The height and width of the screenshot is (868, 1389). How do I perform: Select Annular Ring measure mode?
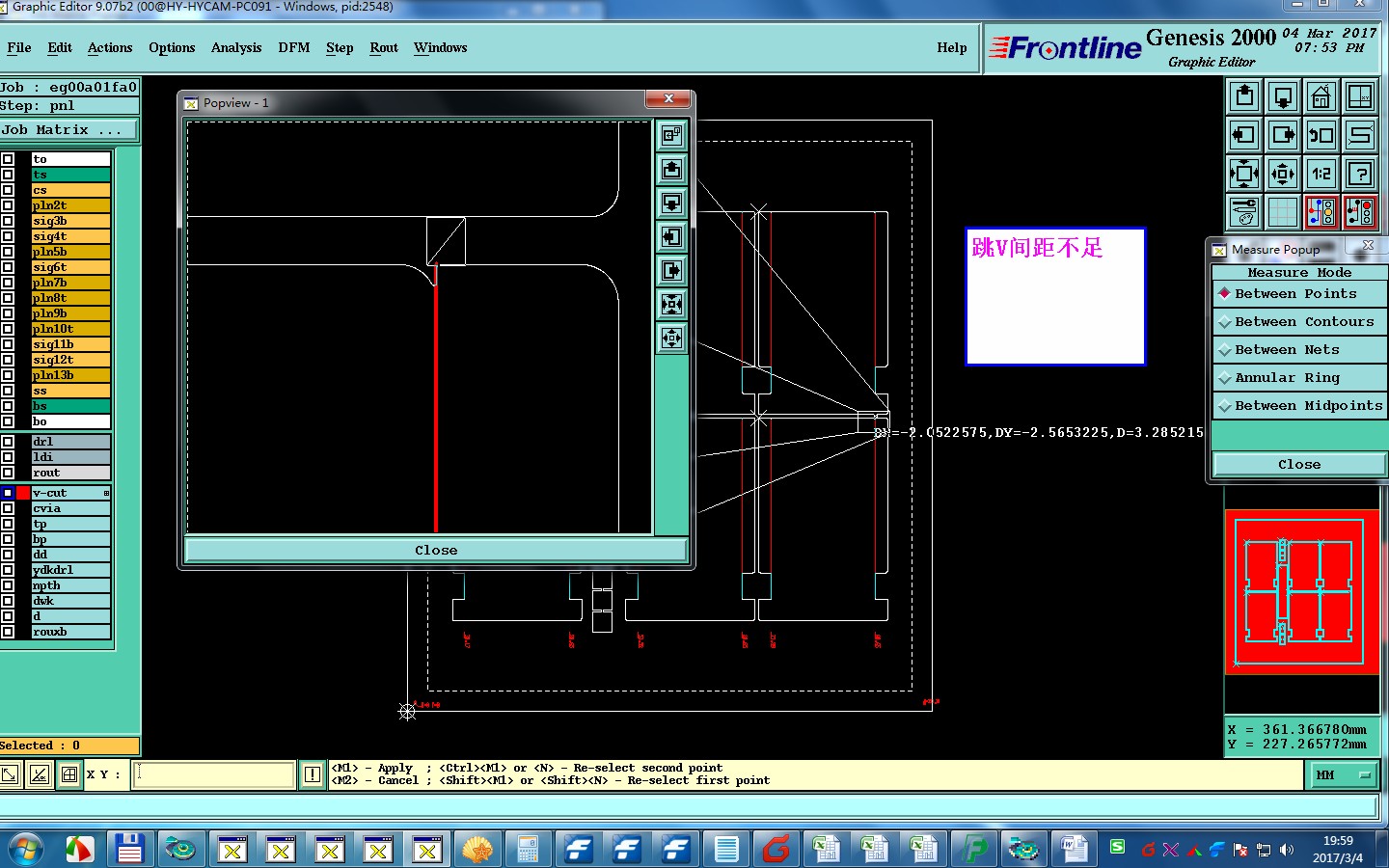[x=1299, y=377]
